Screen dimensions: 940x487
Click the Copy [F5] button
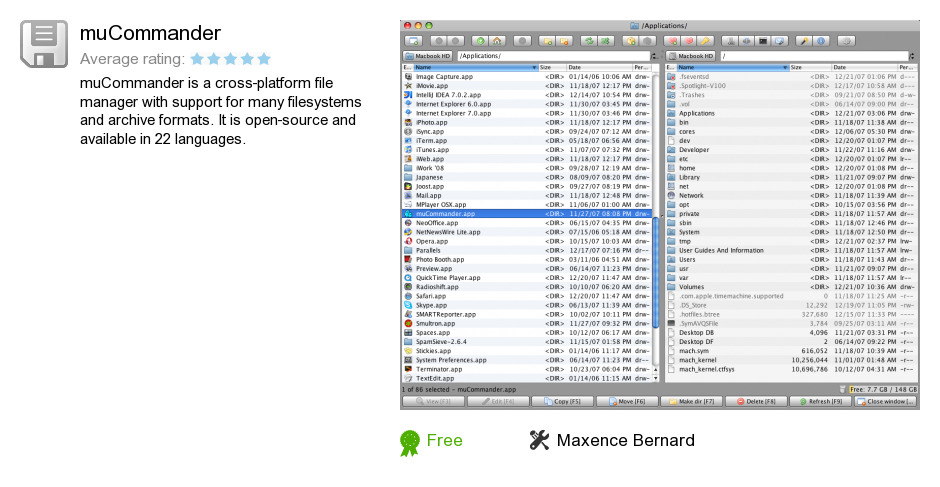(x=562, y=401)
